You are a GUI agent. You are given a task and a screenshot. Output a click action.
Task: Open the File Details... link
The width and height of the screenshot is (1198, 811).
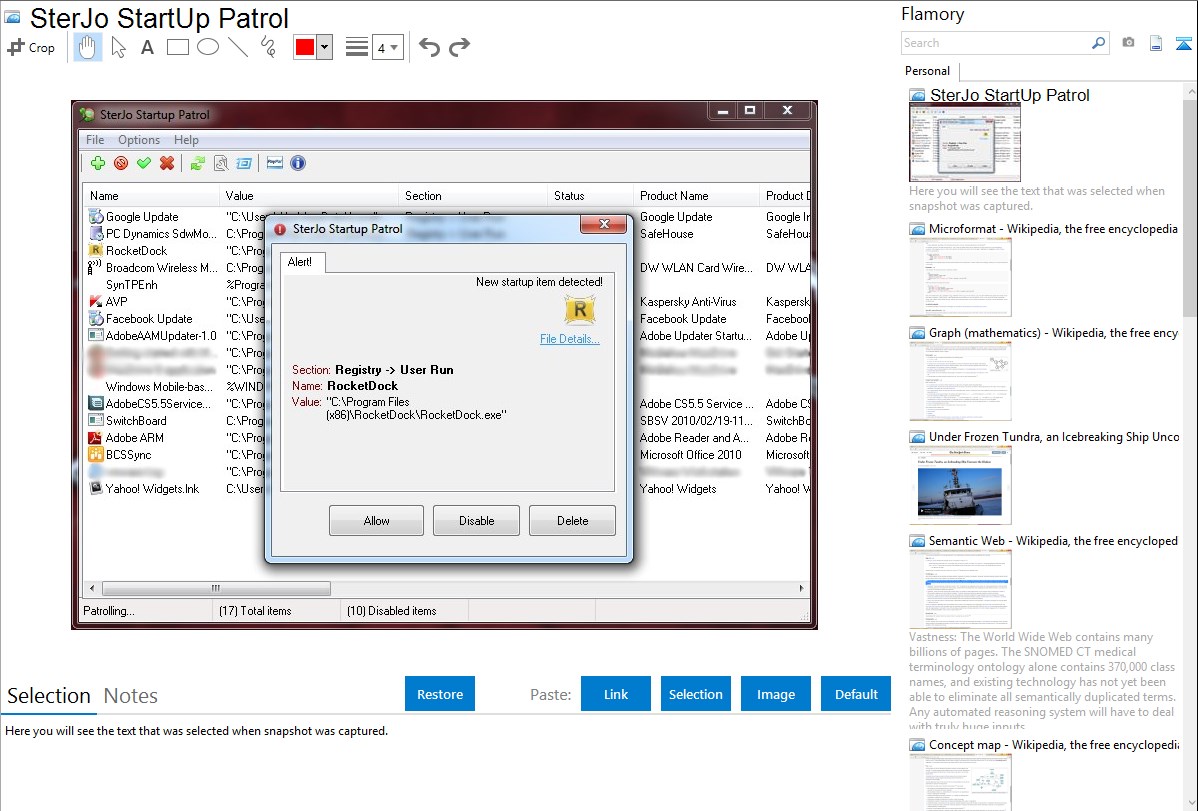(570, 339)
